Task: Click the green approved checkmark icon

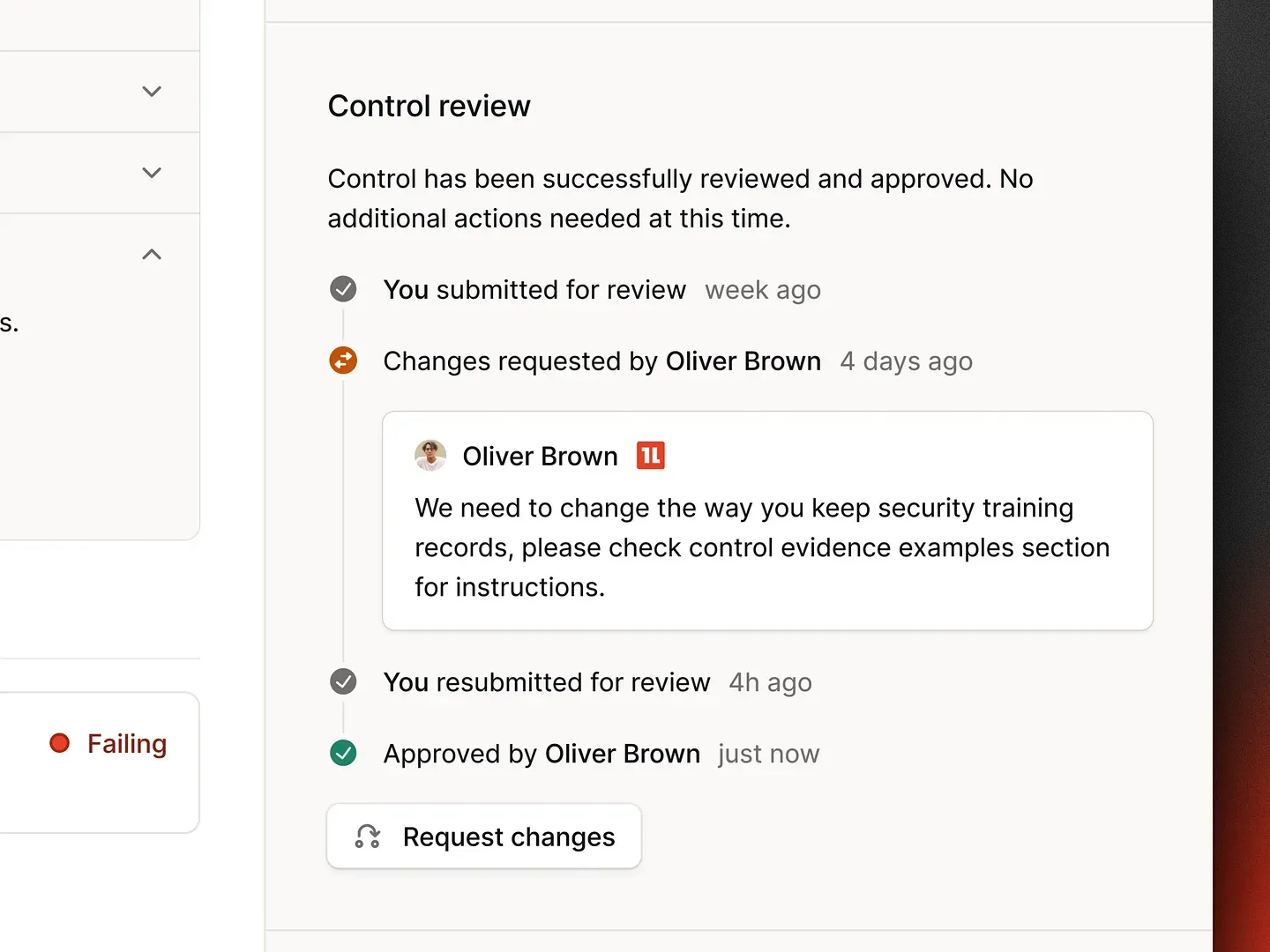Action: (x=343, y=753)
